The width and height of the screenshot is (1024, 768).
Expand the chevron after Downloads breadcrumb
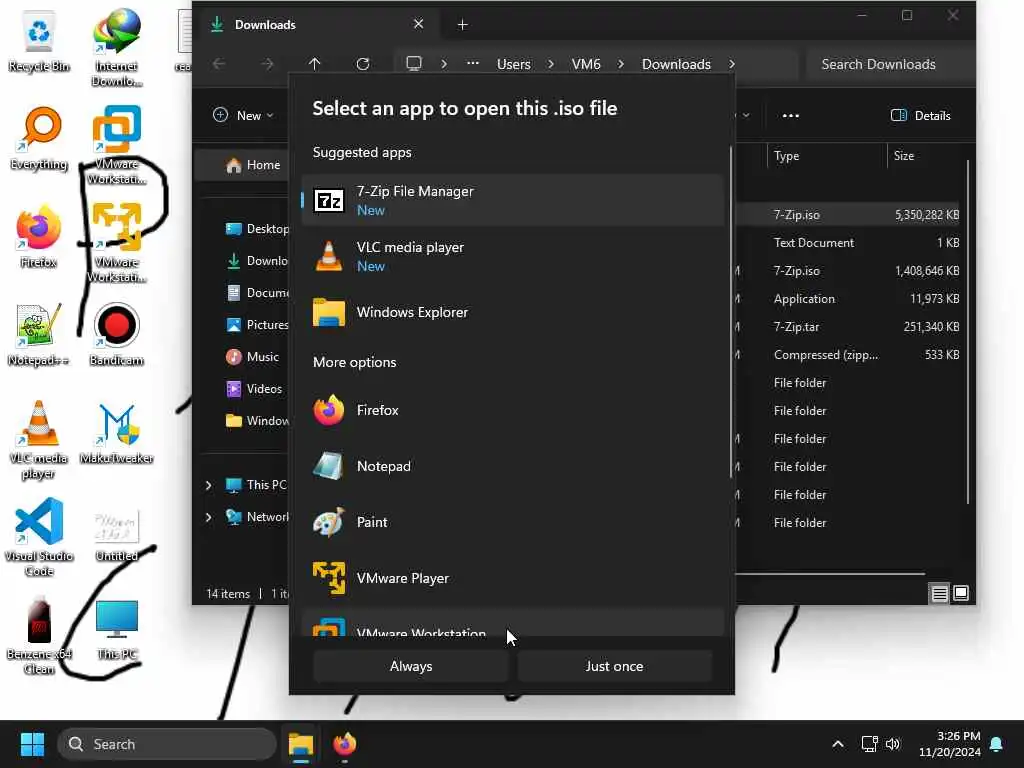pyautogui.click(x=731, y=64)
